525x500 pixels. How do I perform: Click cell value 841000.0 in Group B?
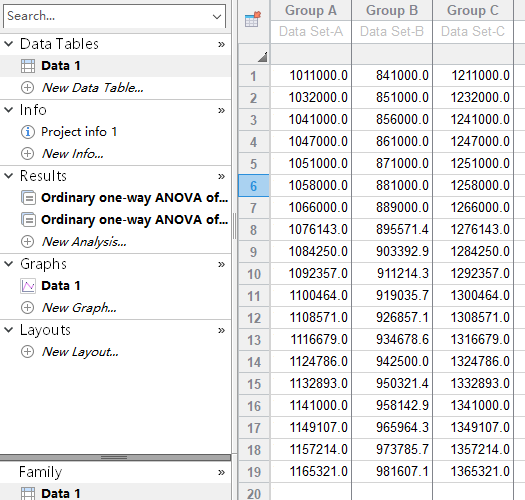(x=392, y=76)
